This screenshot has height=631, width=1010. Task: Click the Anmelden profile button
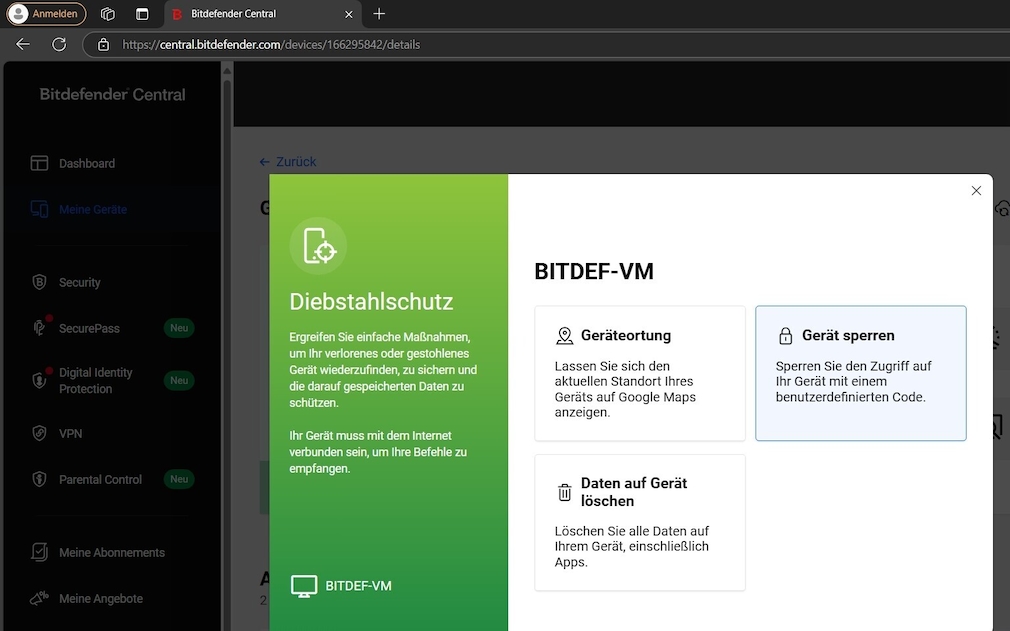45,13
